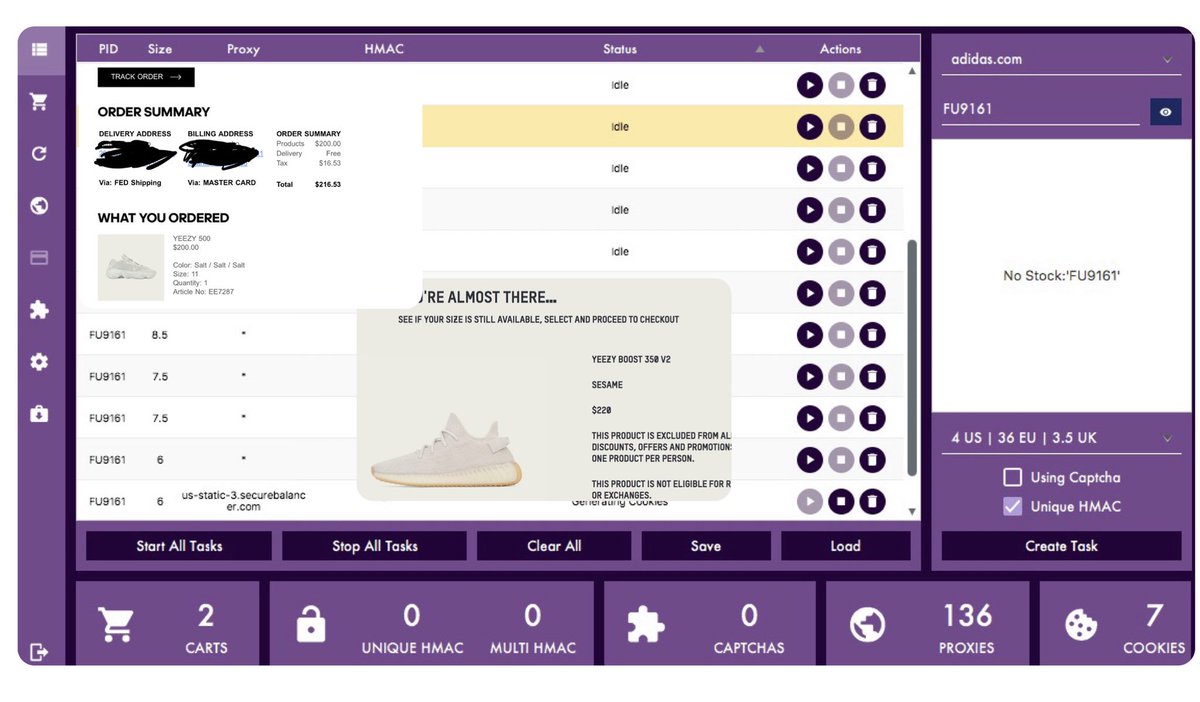Start the FU9161 size 8.5 task
This screenshot has height=702, width=1200.
(809, 335)
